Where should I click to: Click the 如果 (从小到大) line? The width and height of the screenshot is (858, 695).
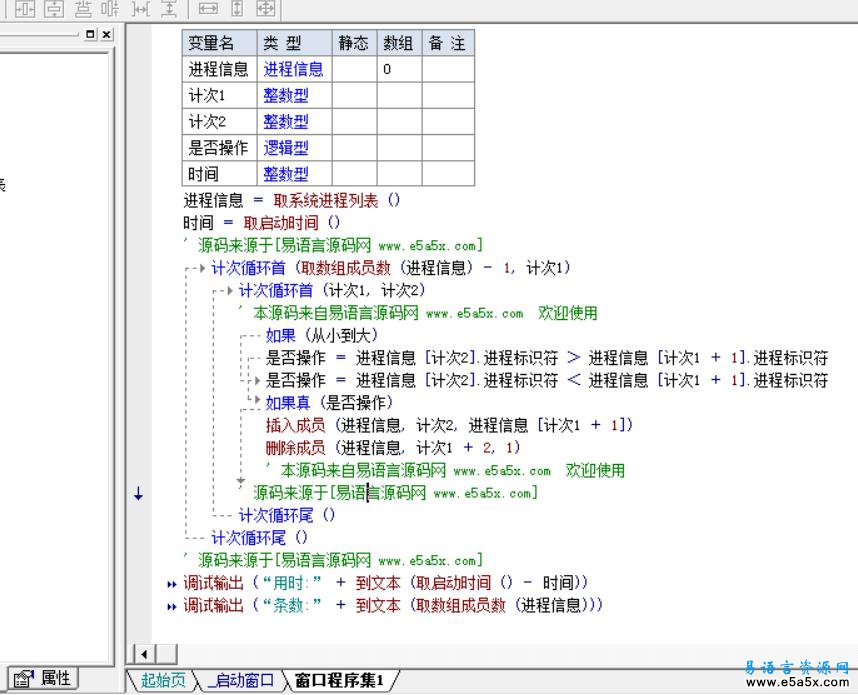coord(322,335)
